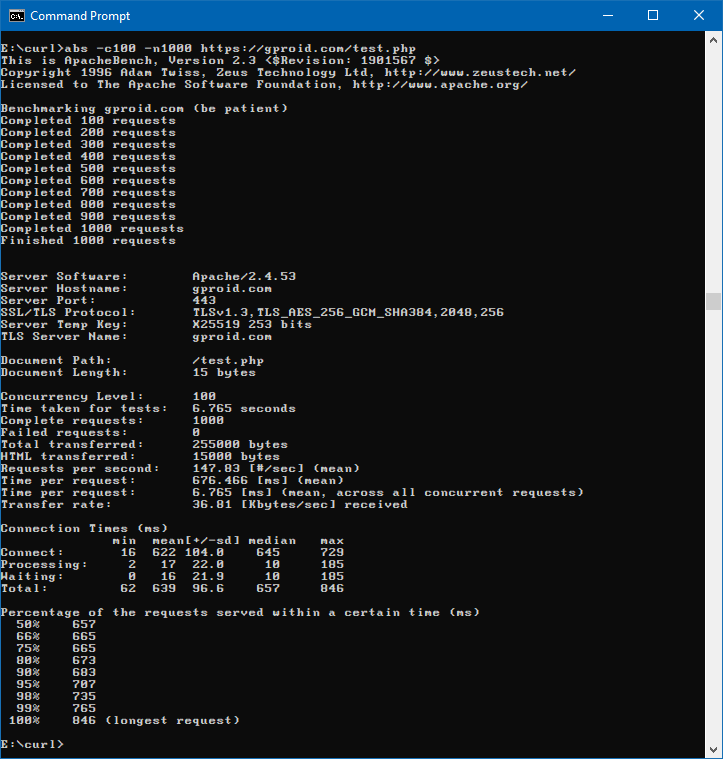Screen dimensions: 723x759
Task: Maximize the Command Prompt window
Action: (653, 16)
